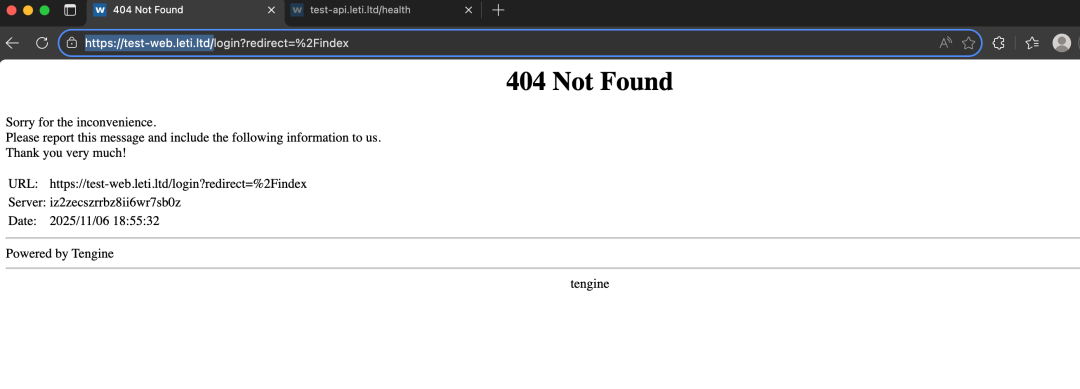Maximize window with green button
The image size is (1080, 389).
(44, 10)
